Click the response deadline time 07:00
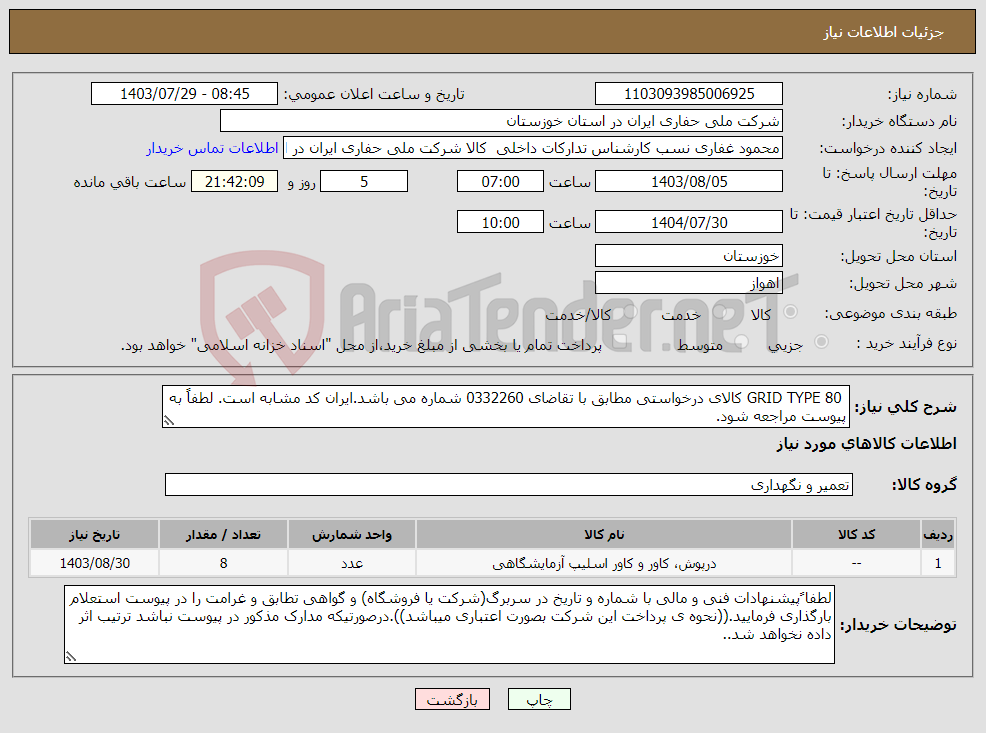 point(500,182)
